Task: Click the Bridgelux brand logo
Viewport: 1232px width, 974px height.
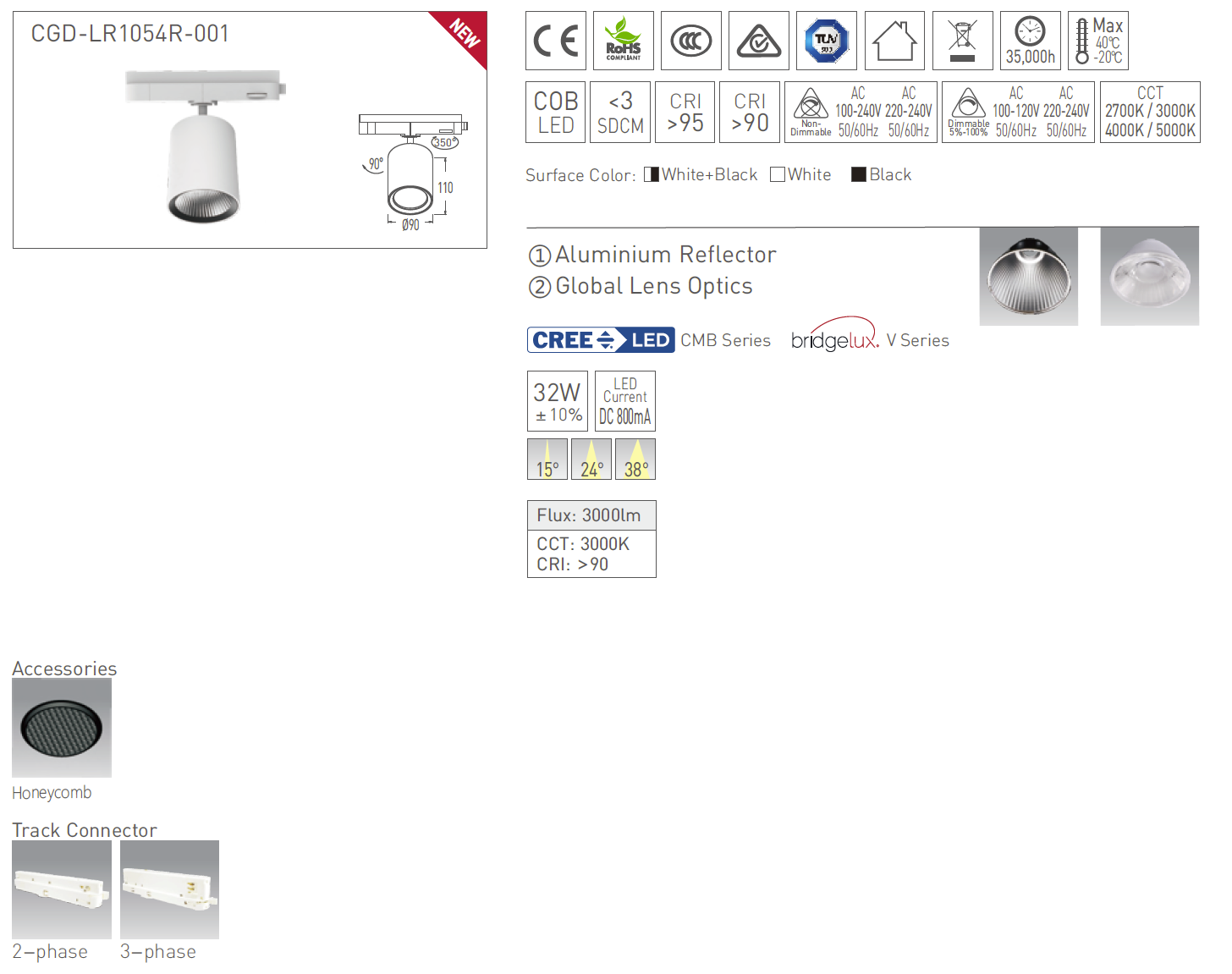Action: [x=836, y=336]
